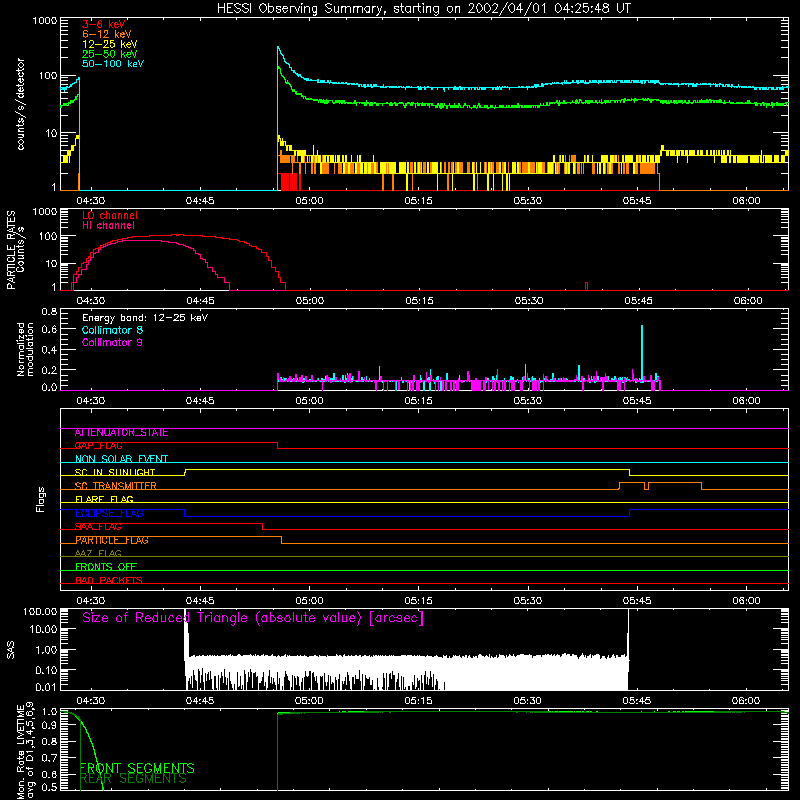Click the 'SAS' axis label
800x800 pixels.
click(x=11, y=650)
